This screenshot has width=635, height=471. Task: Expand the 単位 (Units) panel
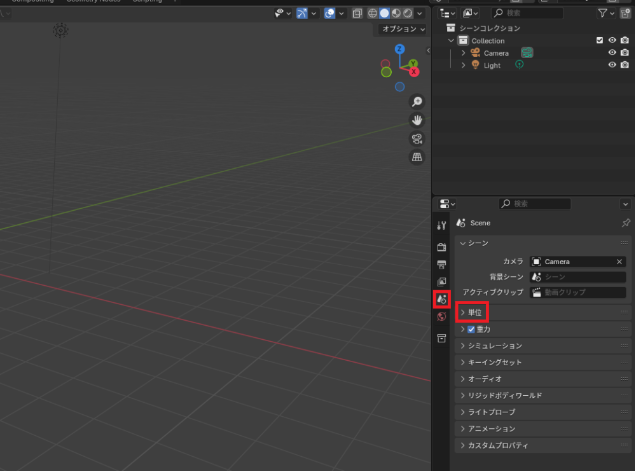[475, 313]
